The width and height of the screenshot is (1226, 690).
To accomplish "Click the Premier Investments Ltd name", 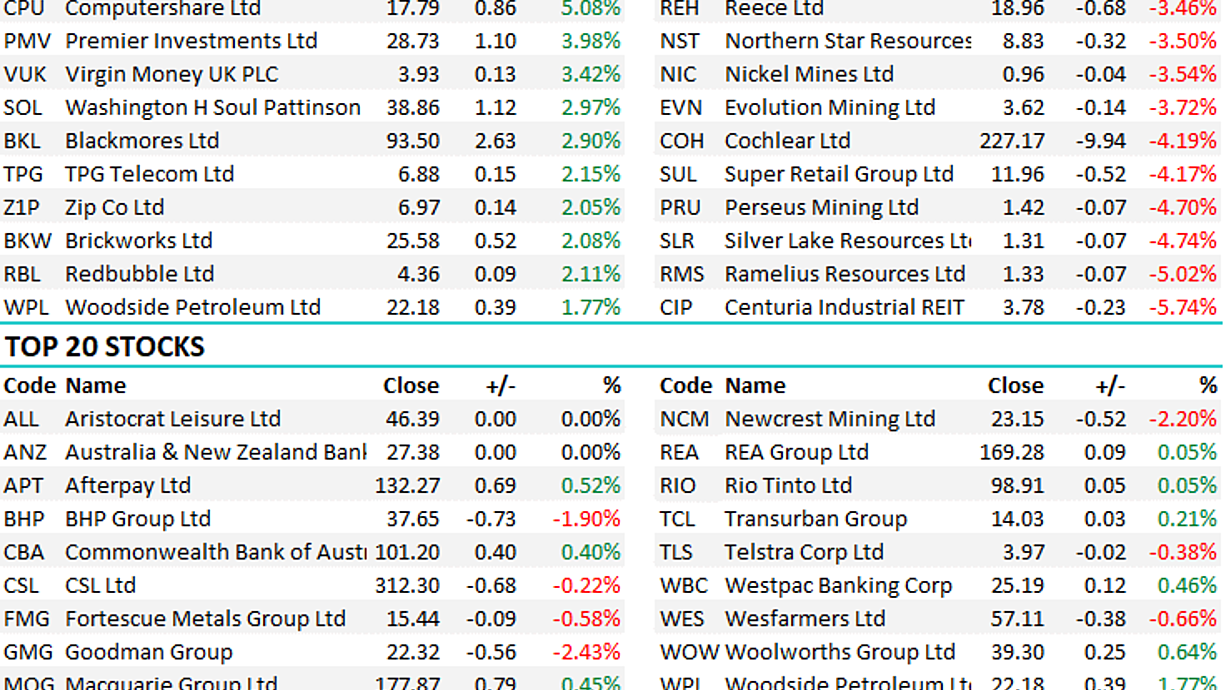I will coord(191,41).
